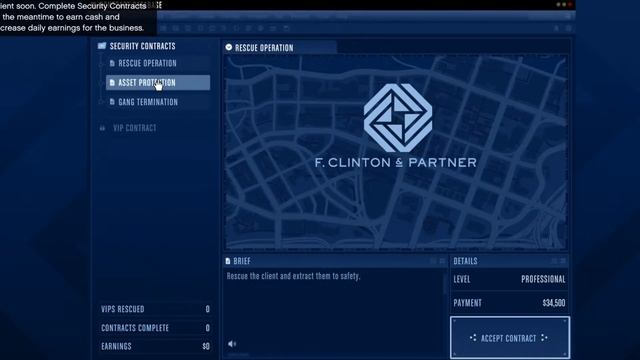The height and width of the screenshot is (360, 640).
Task: Select the Rescue Operation contract
Action: point(158,63)
